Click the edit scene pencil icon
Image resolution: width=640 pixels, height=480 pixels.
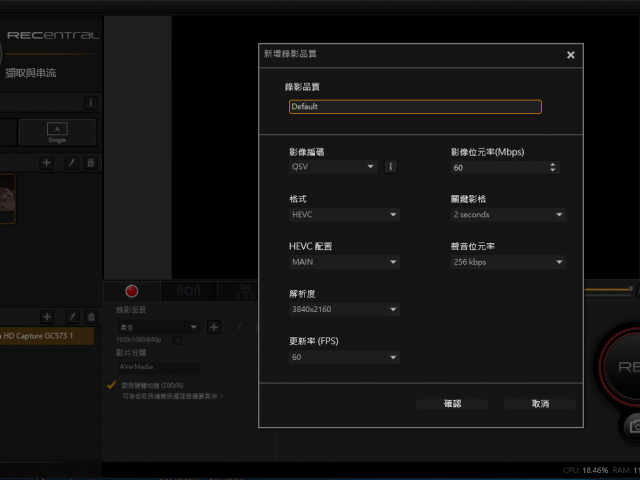click(x=71, y=163)
